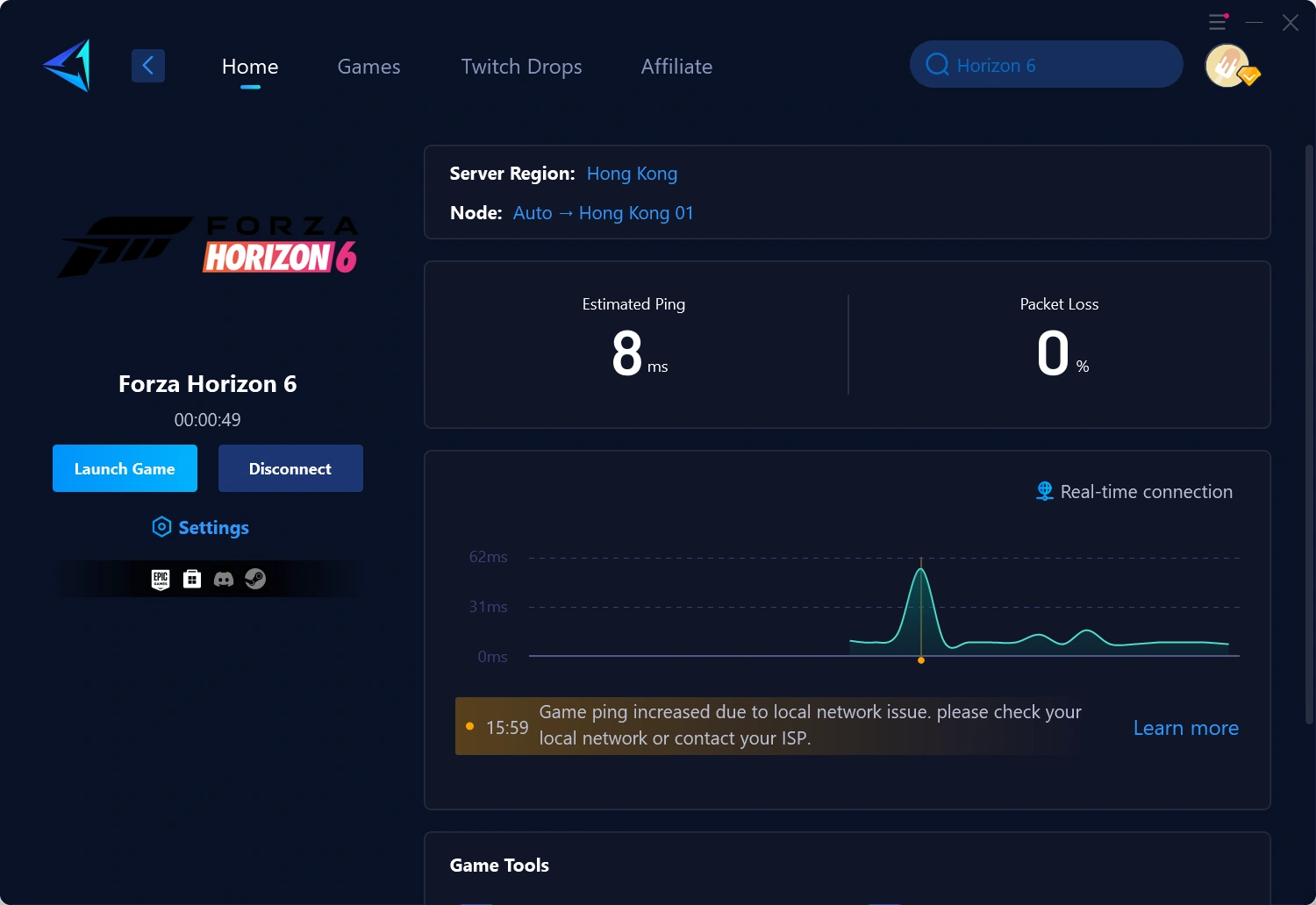Image resolution: width=1316 pixels, height=905 pixels.
Task: Click the orange marker on ping graph
Action: (921, 660)
